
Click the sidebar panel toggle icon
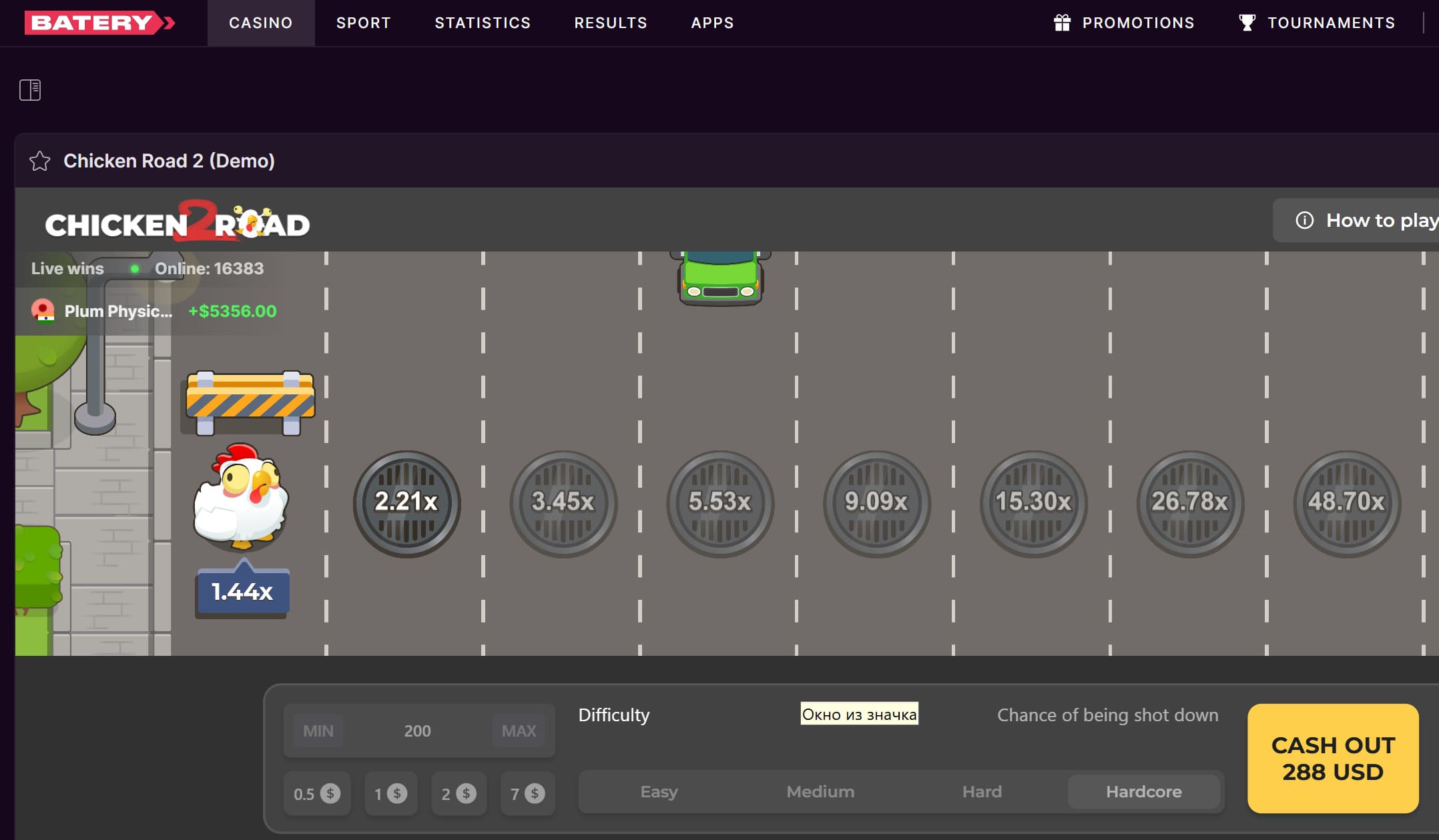(x=30, y=89)
